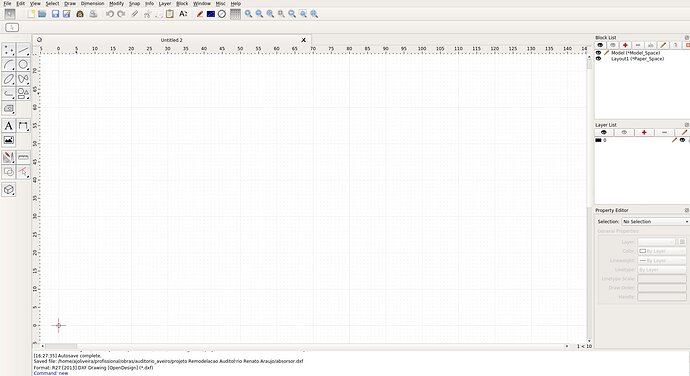Rename selected block in Block List
This screenshot has width=690, height=376.
pos(650,45)
